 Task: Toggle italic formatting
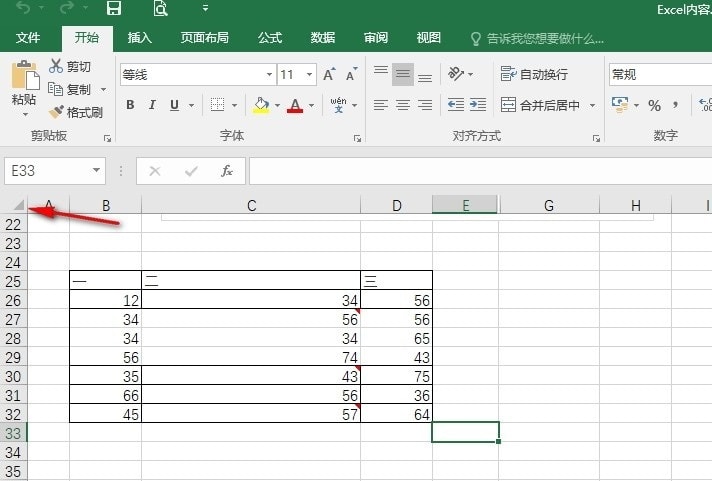point(152,105)
